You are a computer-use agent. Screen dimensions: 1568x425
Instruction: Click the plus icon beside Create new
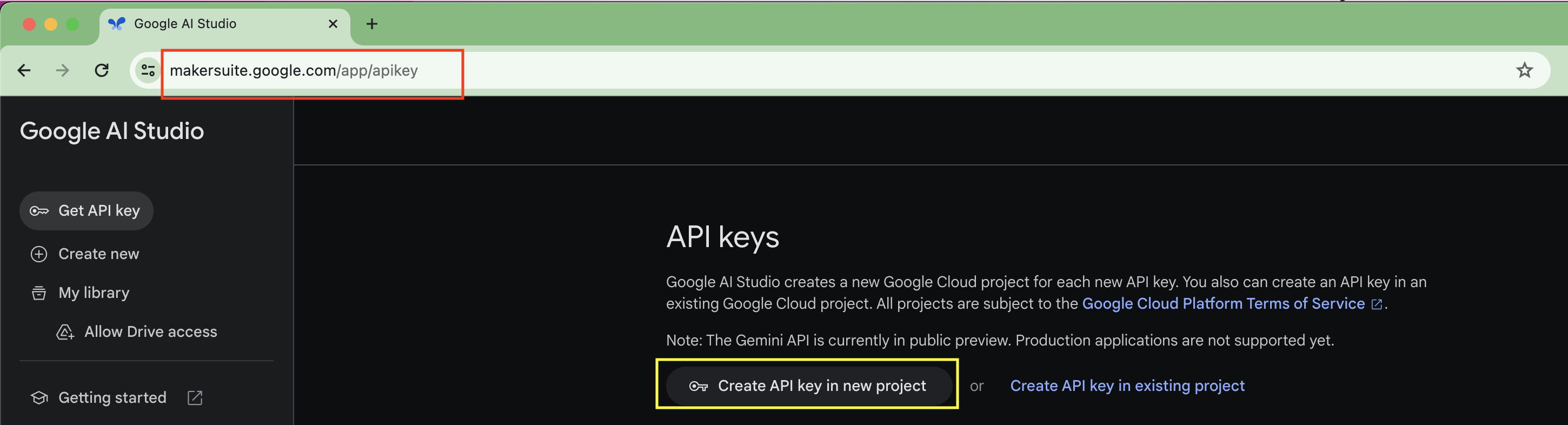pos(39,254)
